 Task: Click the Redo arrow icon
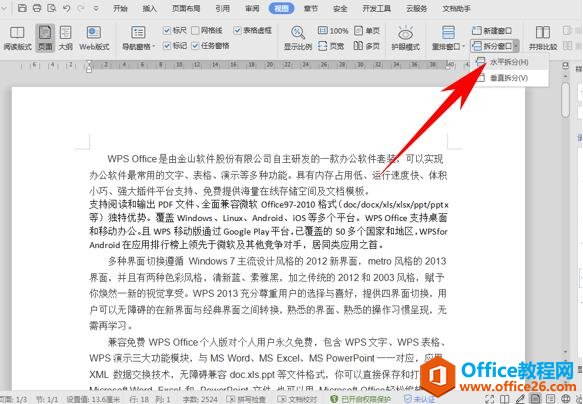(81, 8)
